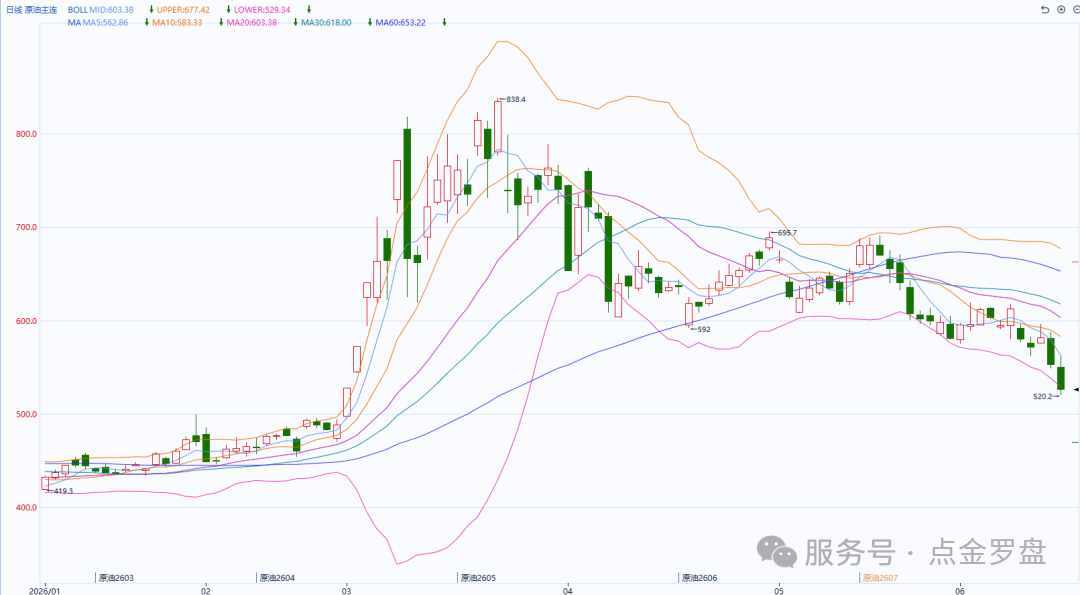This screenshot has width=1080, height=595.
Task: Click the 原油2604 contract marker
Action: tap(278, 578)
